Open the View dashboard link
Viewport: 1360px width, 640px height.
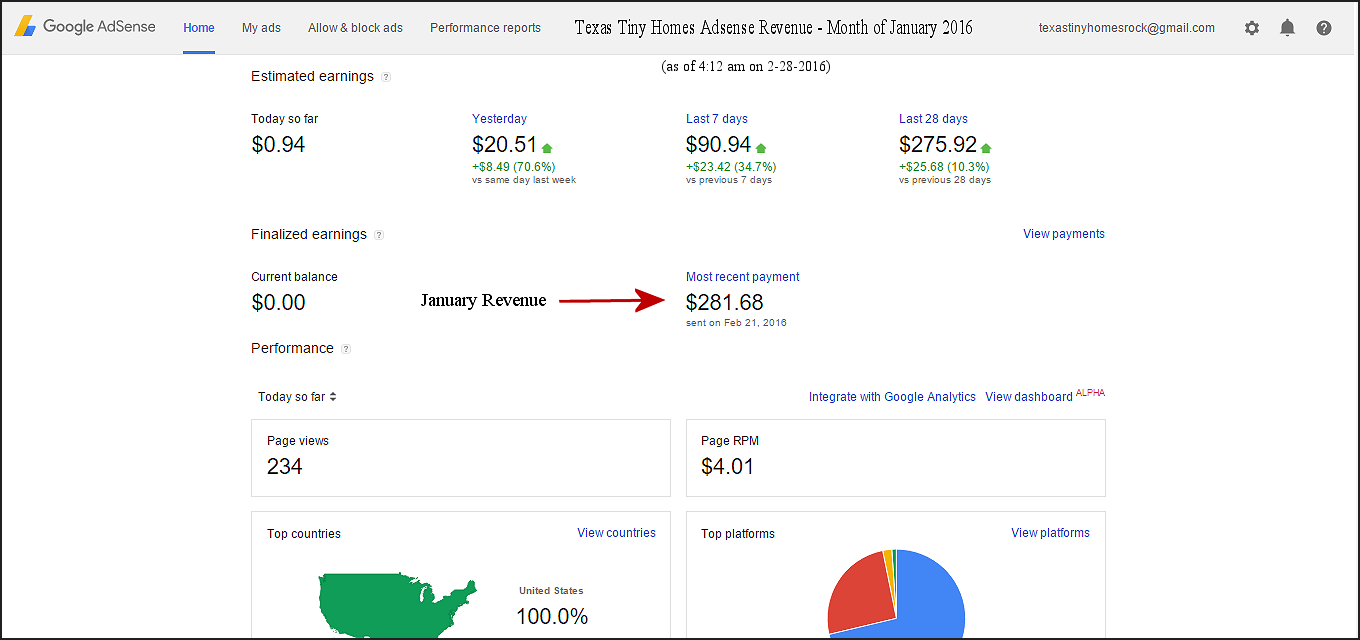[x=1028, y=397]
